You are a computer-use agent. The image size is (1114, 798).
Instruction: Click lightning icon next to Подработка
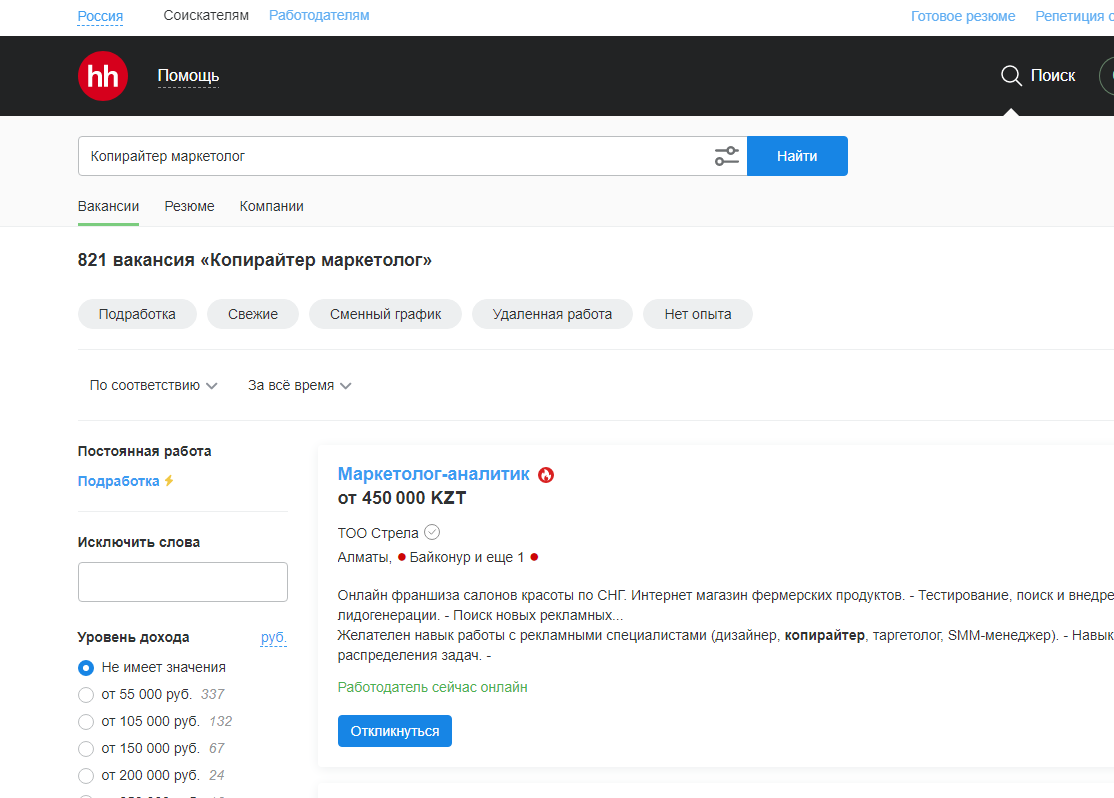169,481
